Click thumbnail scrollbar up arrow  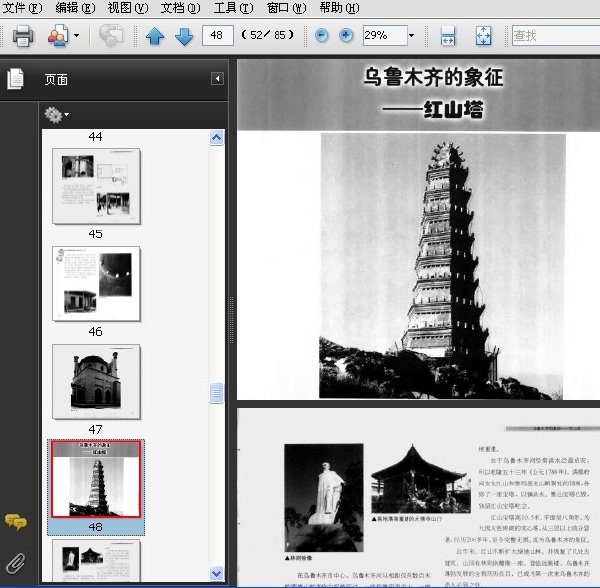point(216,138)
